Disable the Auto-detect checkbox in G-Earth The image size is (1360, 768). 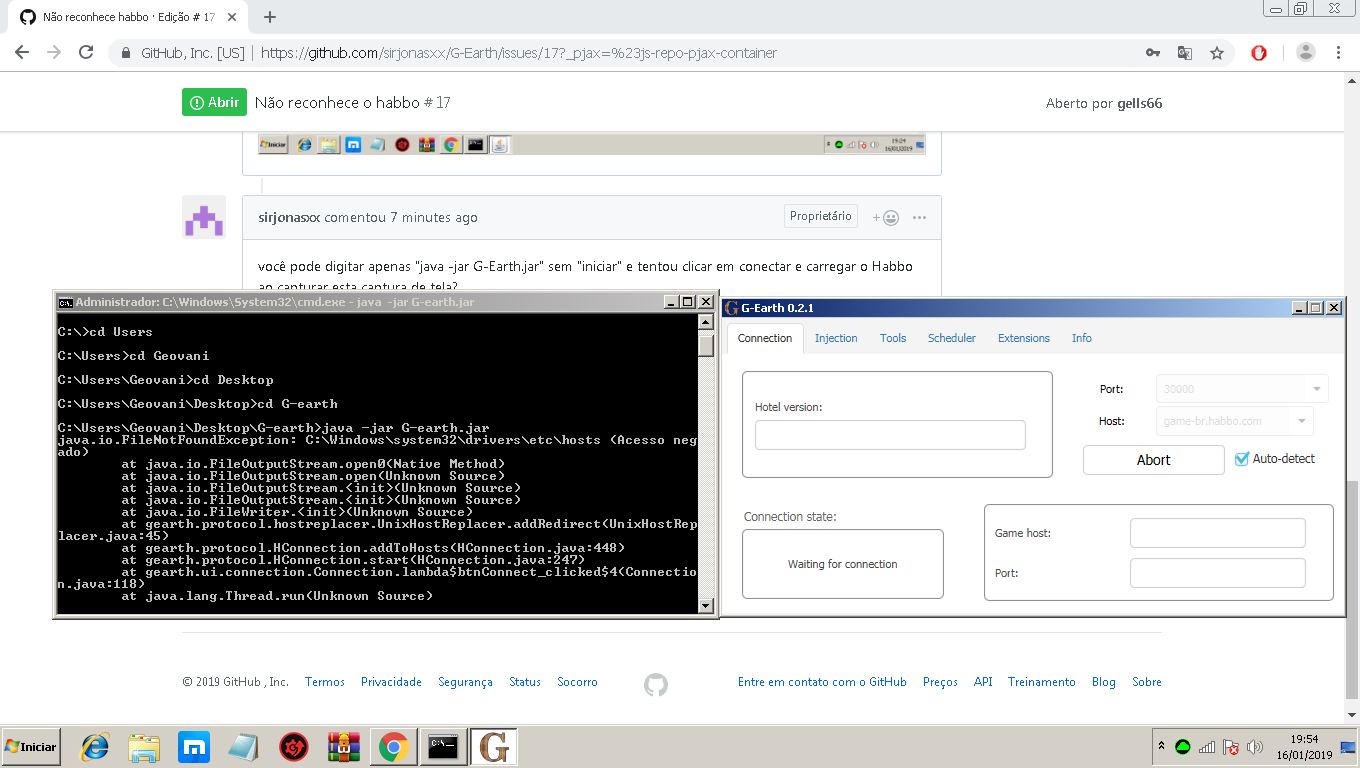click(x=1243, y=459)
